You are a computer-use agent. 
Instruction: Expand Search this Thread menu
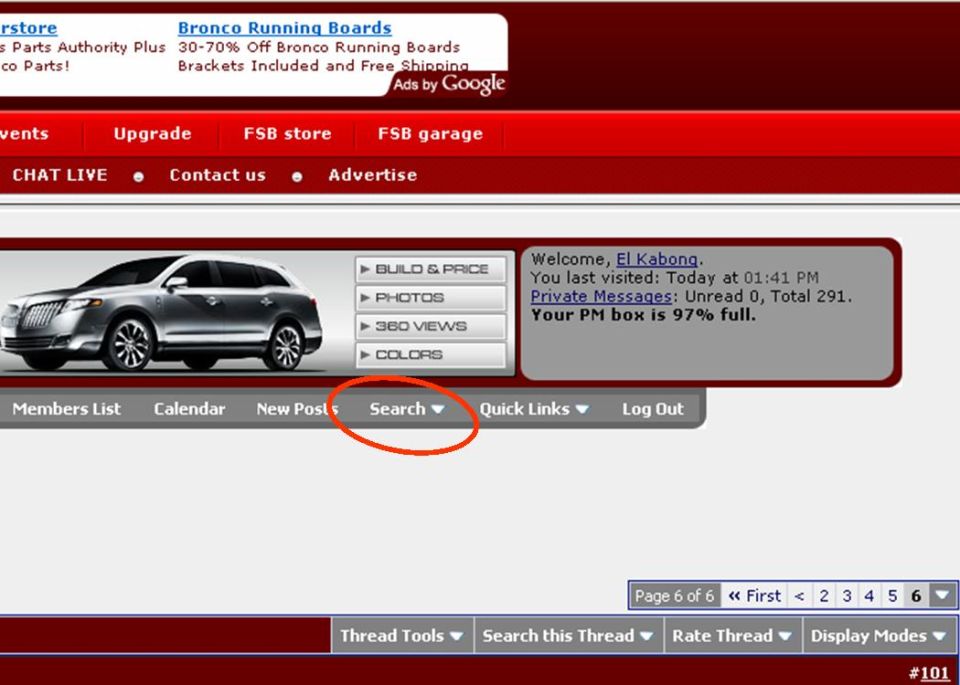point(568,635)
